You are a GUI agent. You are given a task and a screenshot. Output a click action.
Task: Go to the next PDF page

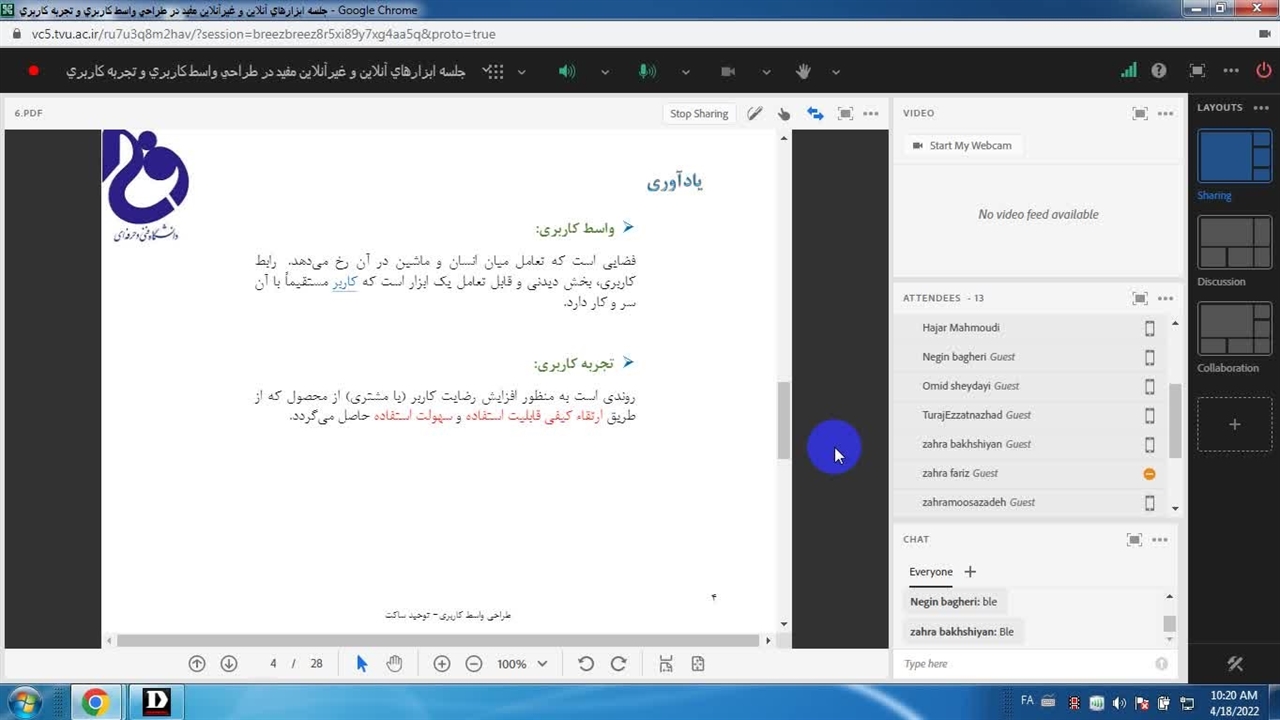229,664
